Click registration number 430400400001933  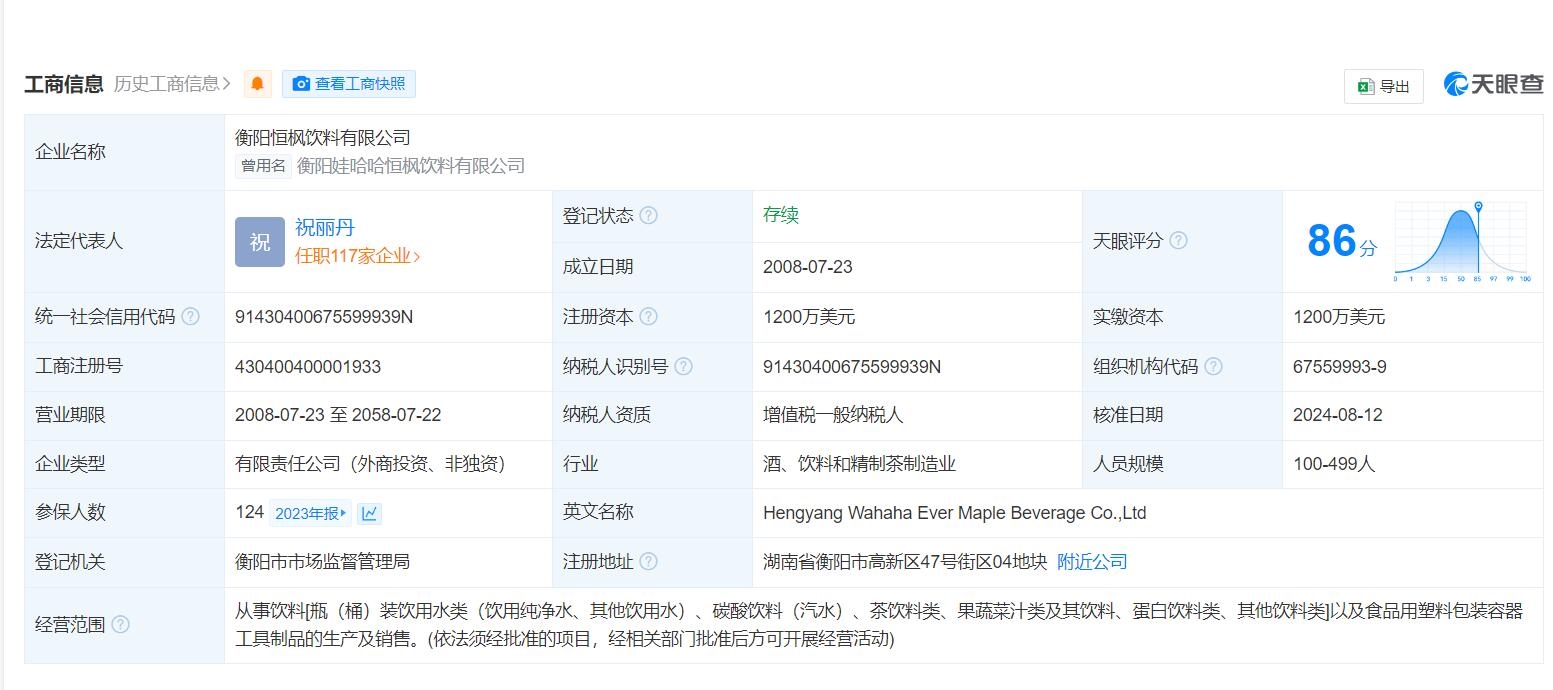tap(308, 367)
